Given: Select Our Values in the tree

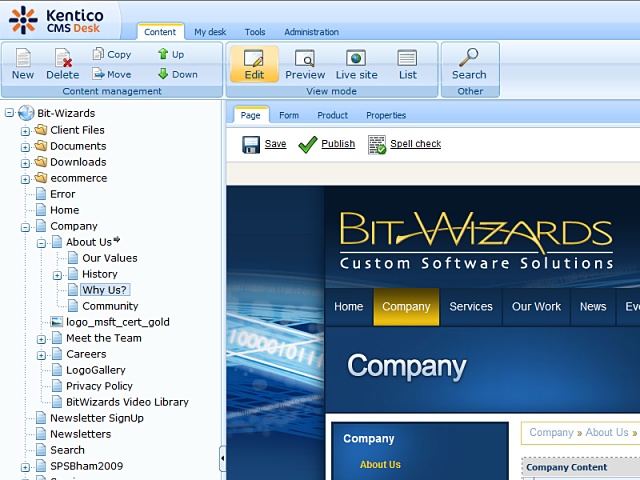Looking at the screenshot, I should [x=110, y=258].
